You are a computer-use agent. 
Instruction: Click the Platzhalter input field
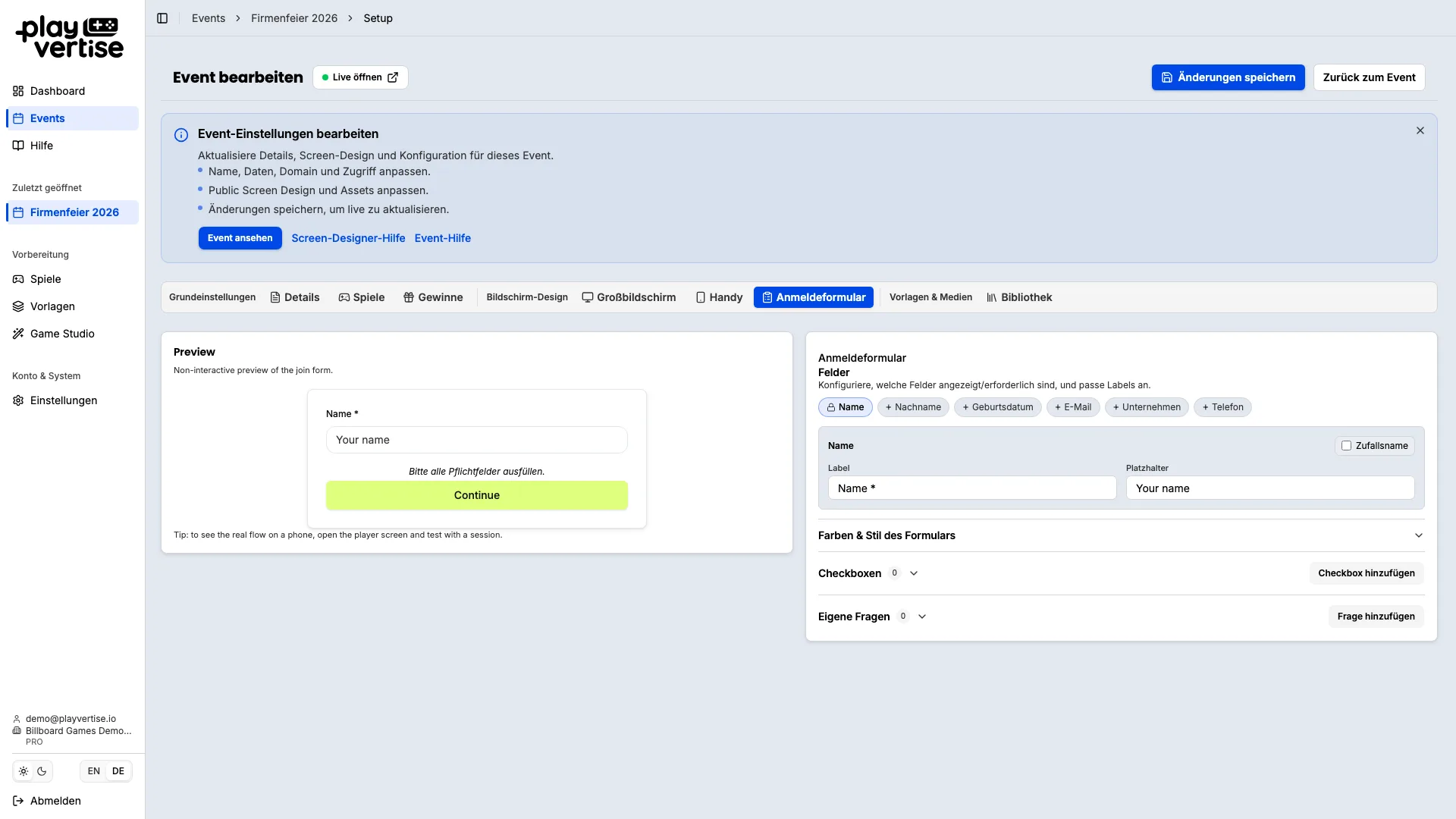tap(1270, 488)
